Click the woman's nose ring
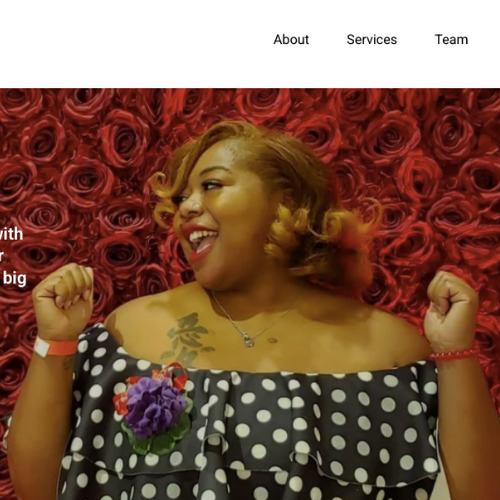 (195, 205)
